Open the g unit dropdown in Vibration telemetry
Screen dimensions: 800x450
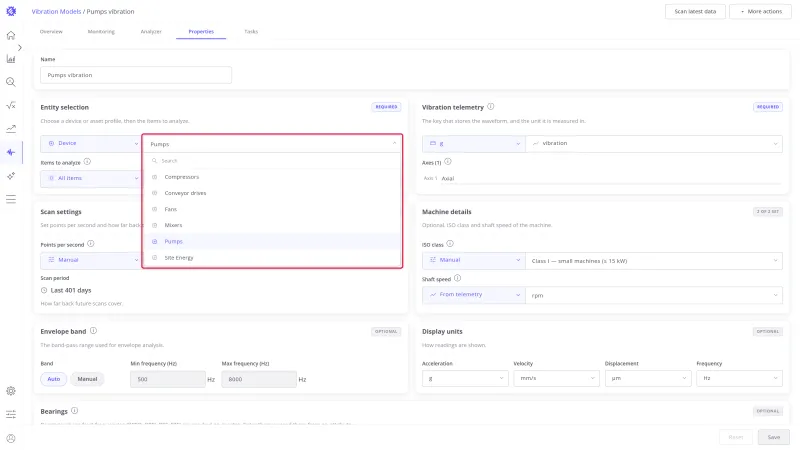473,143
